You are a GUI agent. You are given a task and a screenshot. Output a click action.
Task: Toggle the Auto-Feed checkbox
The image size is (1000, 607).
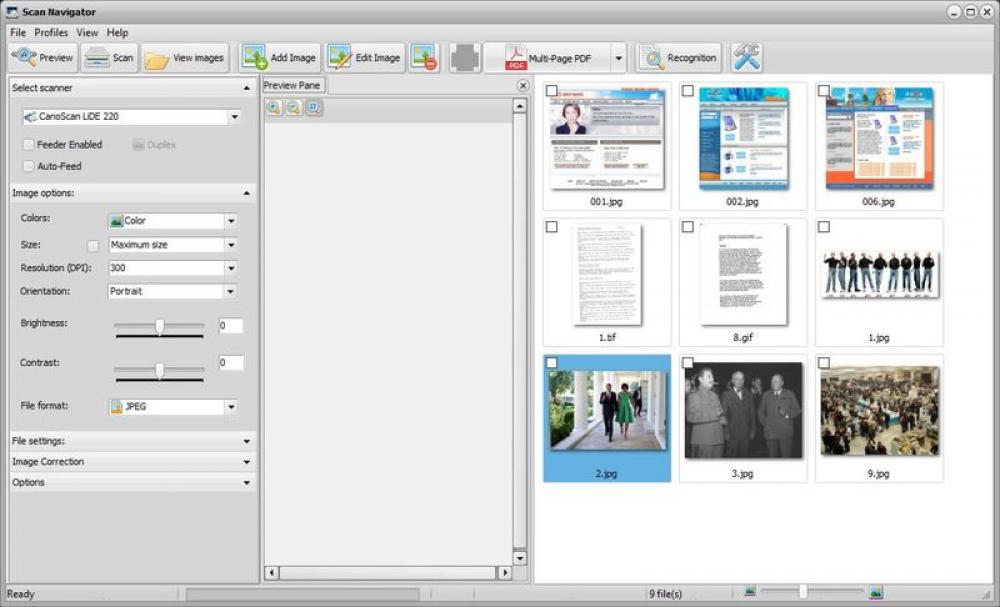(28, 166)
